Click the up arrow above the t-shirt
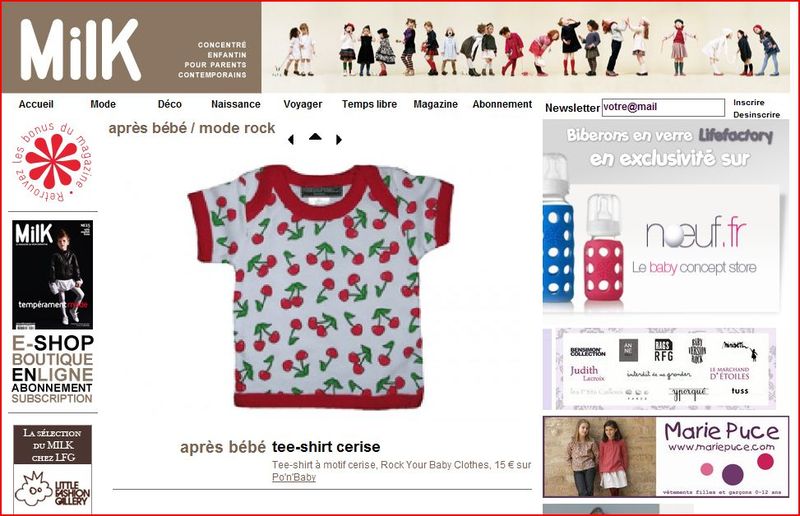This screenshot has height=516, width=800. coord(315,136)
